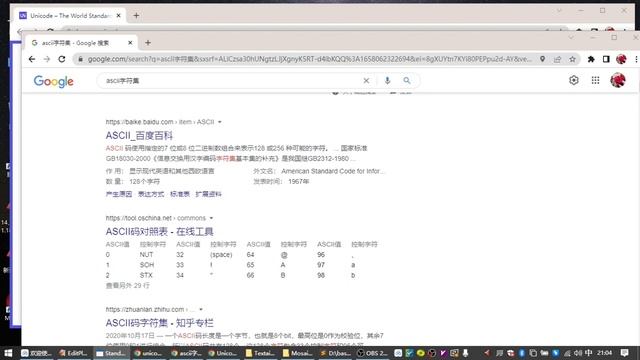Image resolution: width=640 pixels, height=360 pixels.
Task: Open tab search chevron in the front Chrome window
Action: click(571, 38)
